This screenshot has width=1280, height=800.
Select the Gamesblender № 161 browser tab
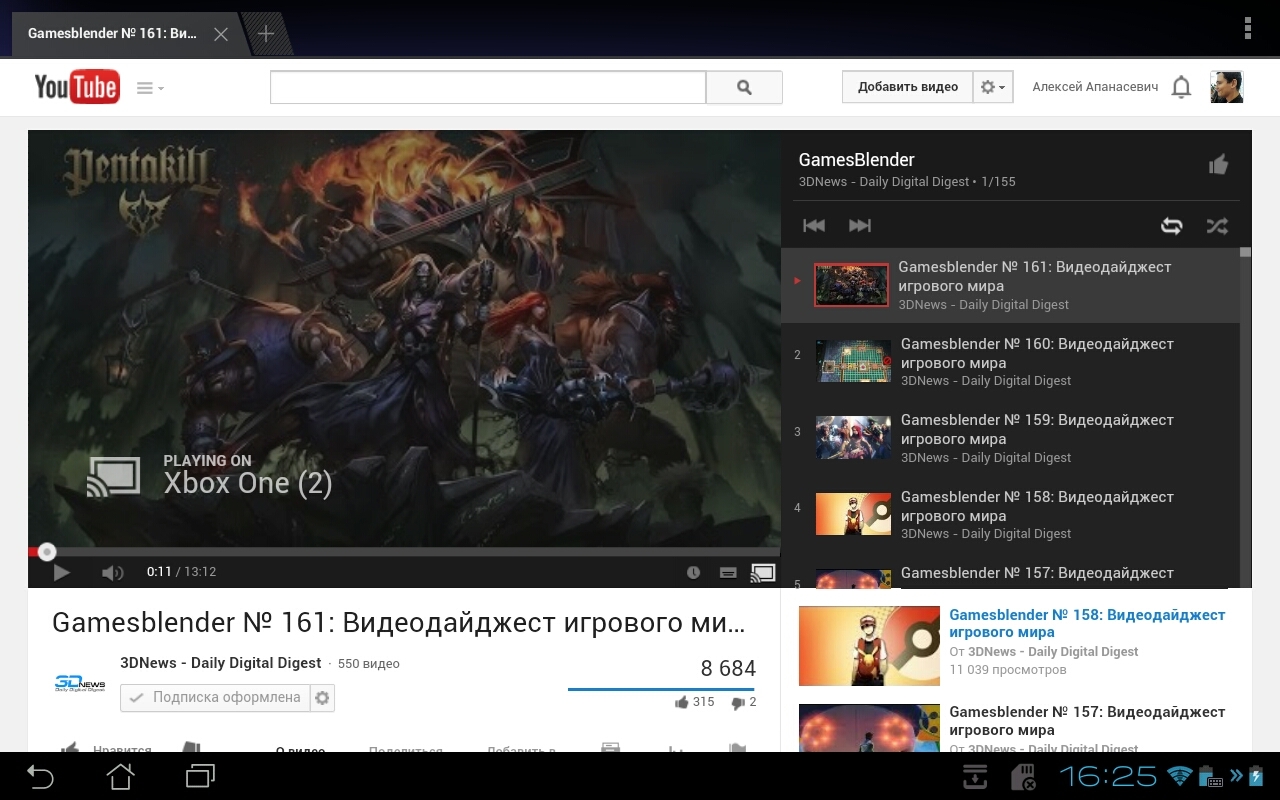pos(112,34)
